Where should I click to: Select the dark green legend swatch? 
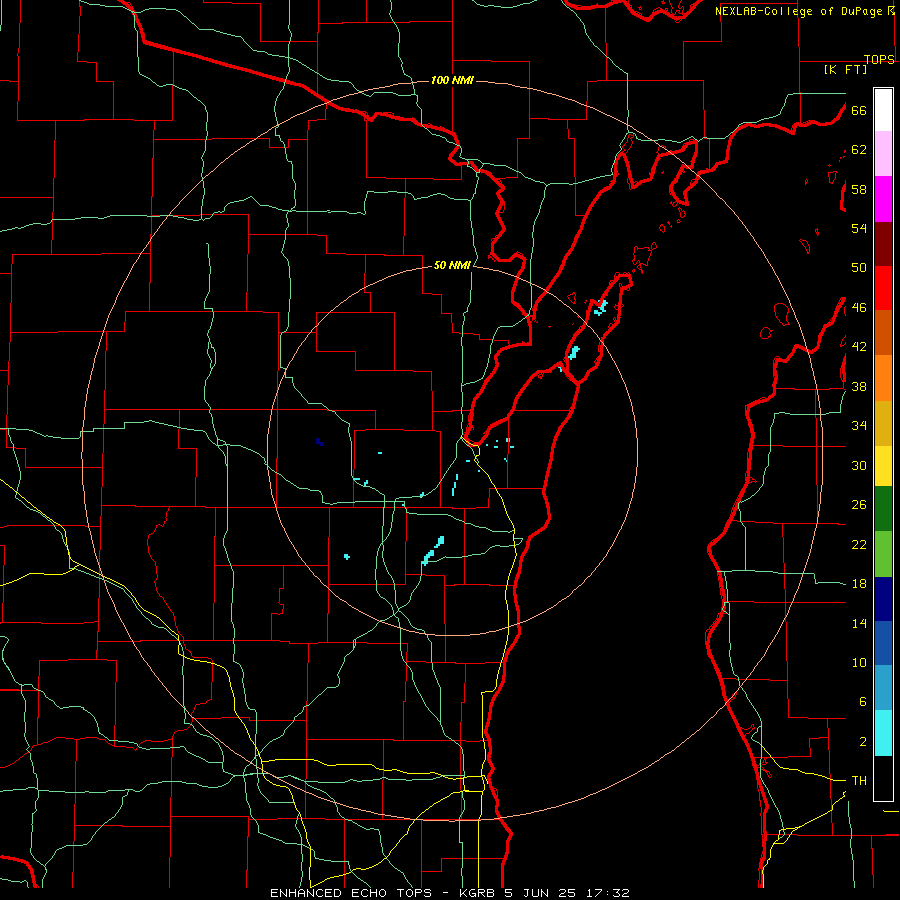click(x=883, y=509)
